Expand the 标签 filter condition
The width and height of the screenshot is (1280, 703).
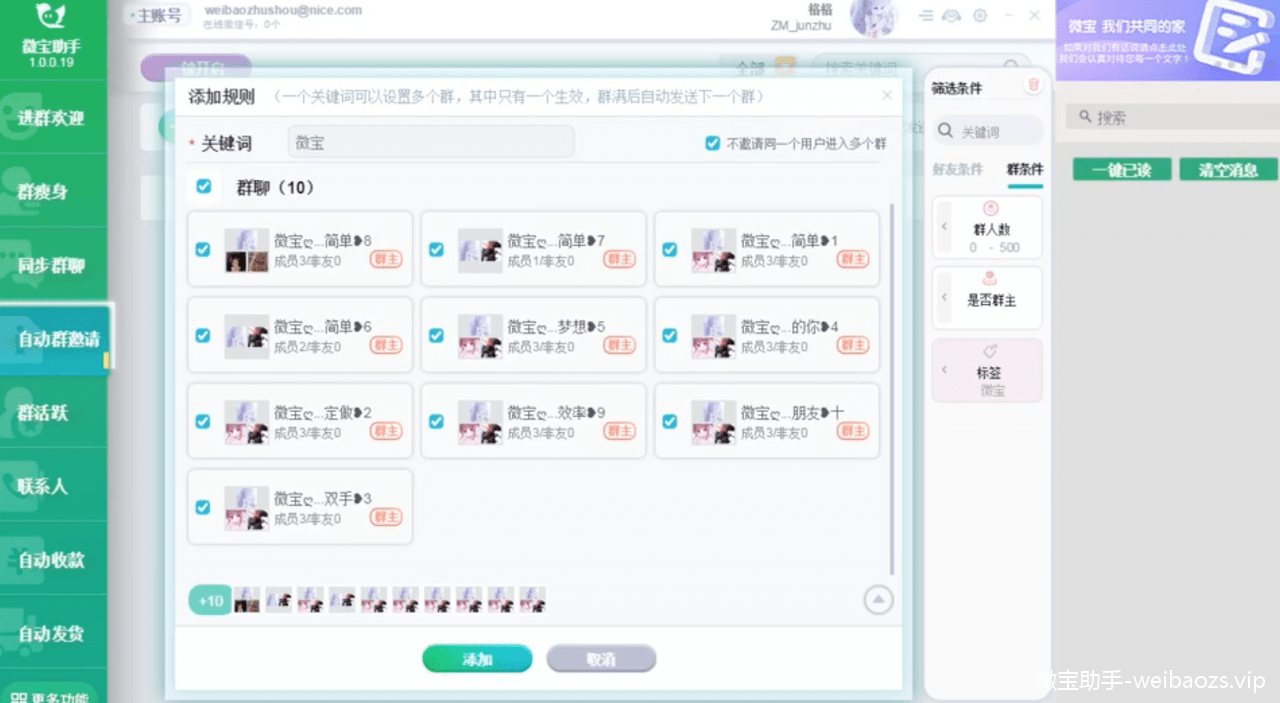tap(944, 370)
